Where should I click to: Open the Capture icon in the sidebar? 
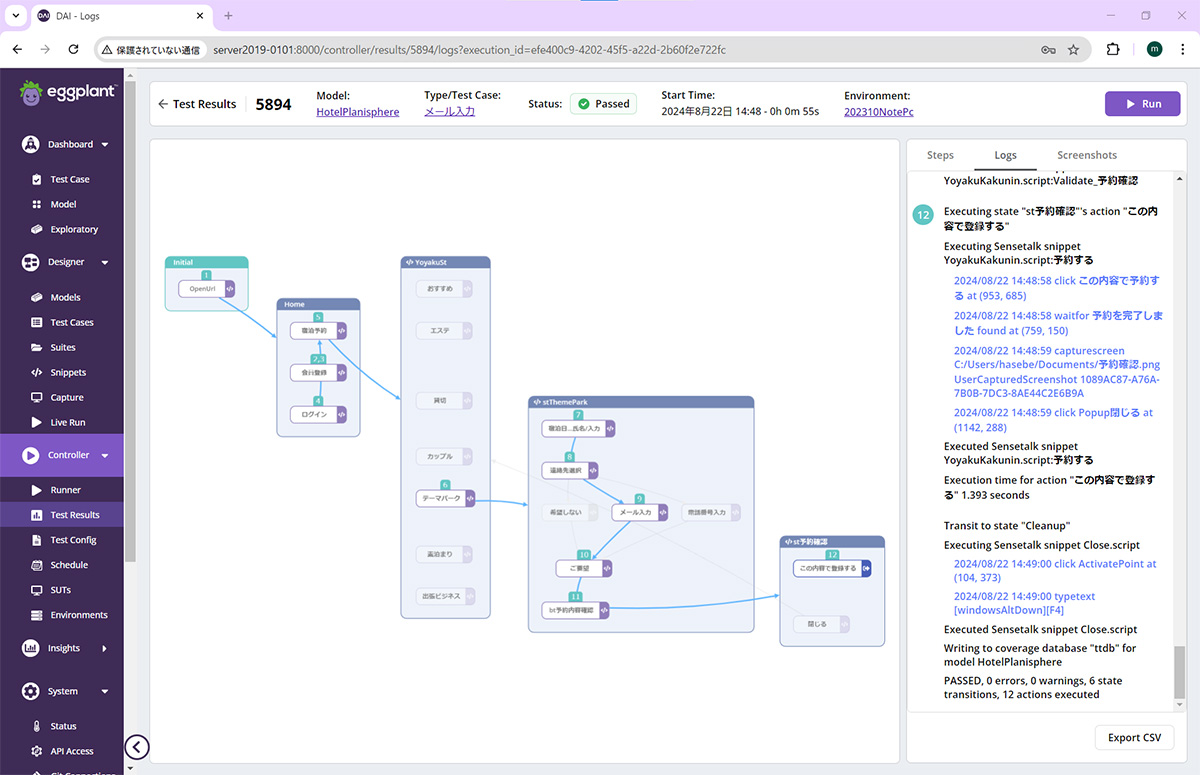[37, 397]
